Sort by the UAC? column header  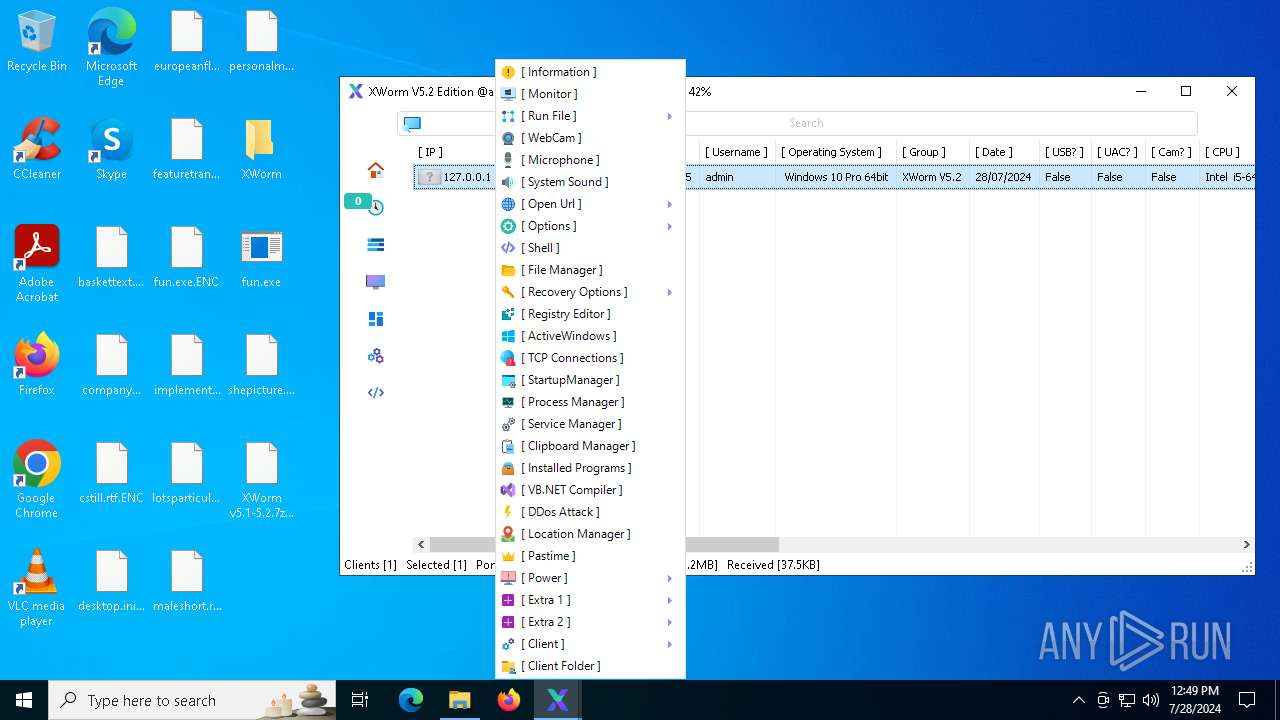[1117, 152]
